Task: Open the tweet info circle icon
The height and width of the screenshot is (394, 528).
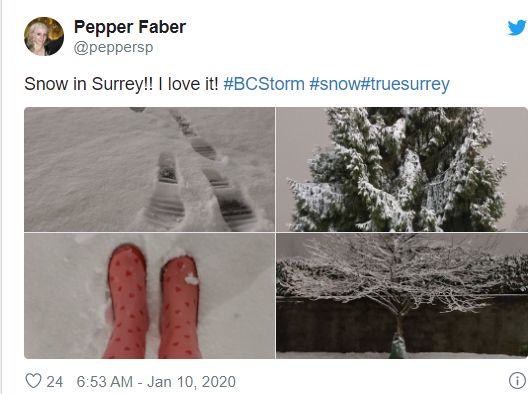Action: tap(517, 381)
